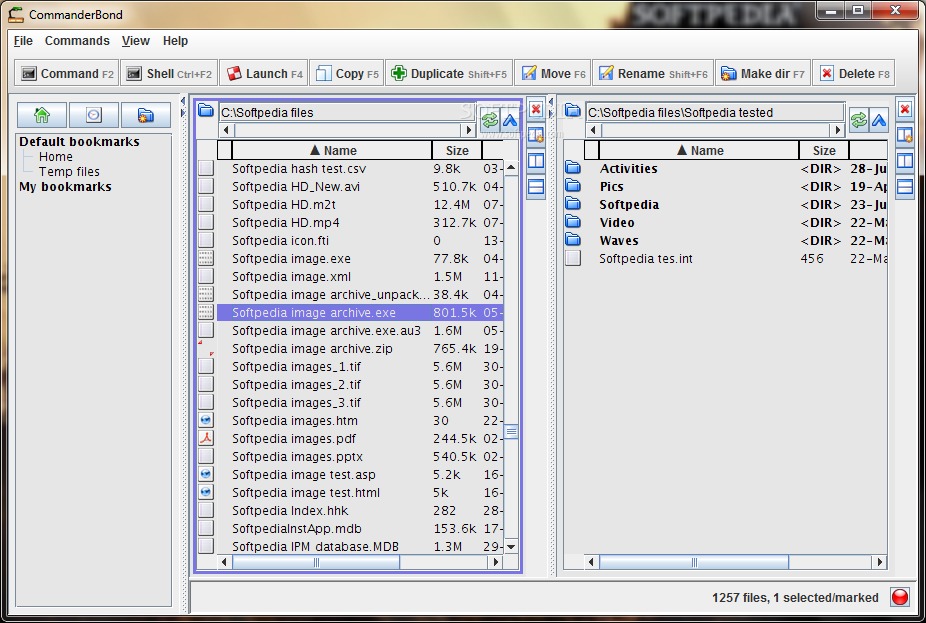The height and width of the screenshot is (623, 926).
Task: Open the Help menu
Action: (175, 41)
